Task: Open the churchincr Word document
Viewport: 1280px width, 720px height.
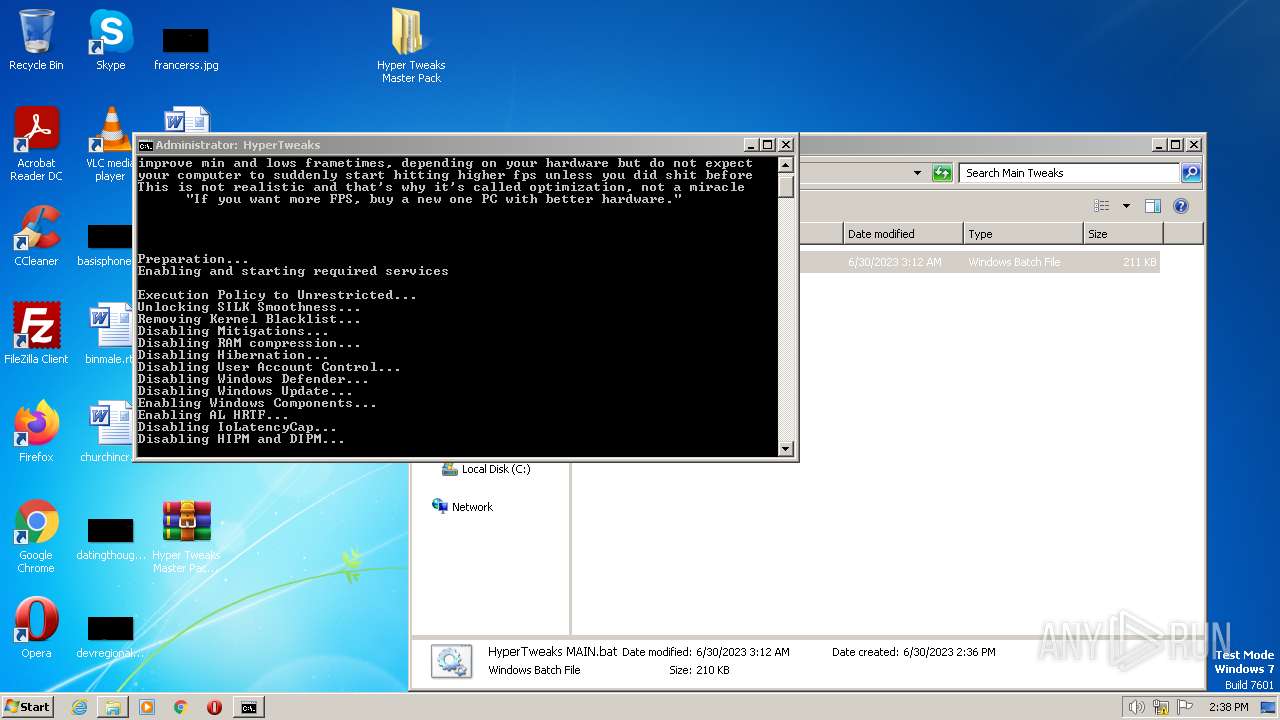Action: [x=108, y=432]
